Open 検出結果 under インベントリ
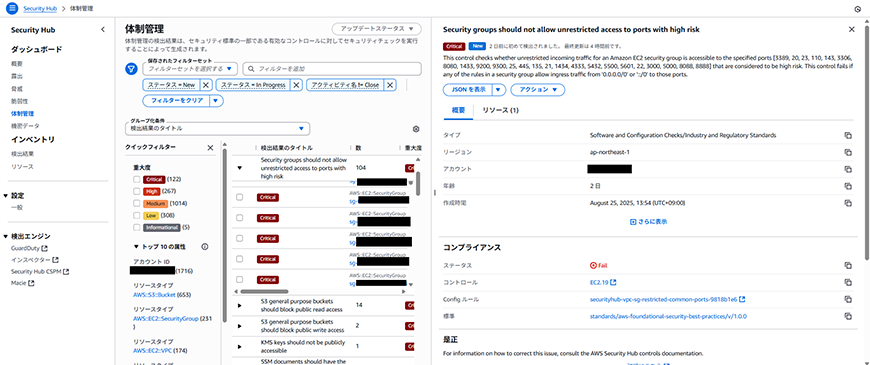This screenshot has width=870, height=365. click(22, 154)
